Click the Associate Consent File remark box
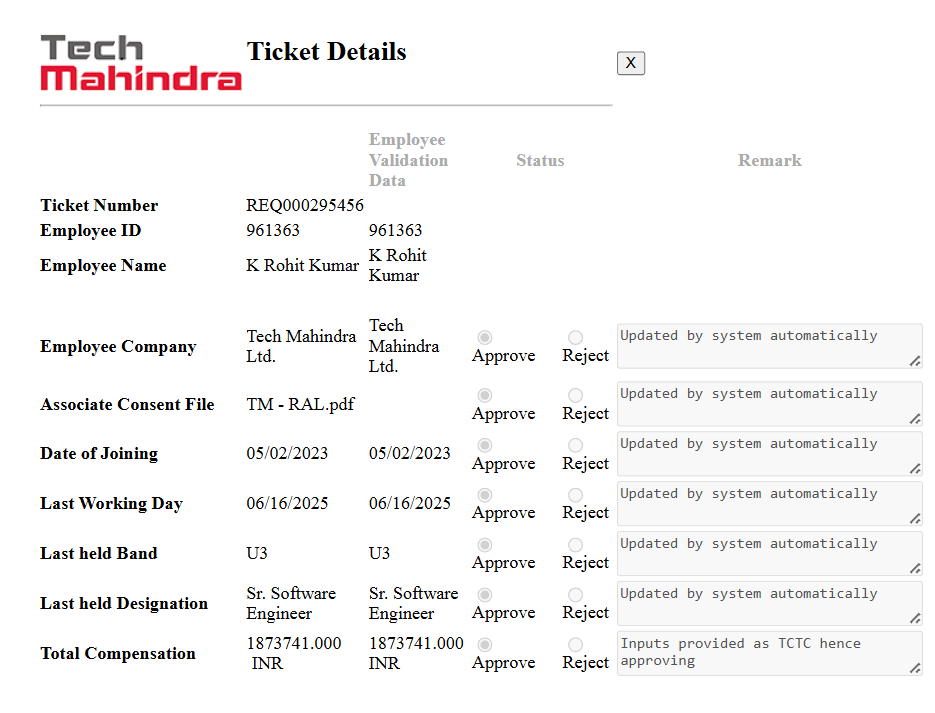Viewport: 935px width, 713px height. [x=770, y=404]
